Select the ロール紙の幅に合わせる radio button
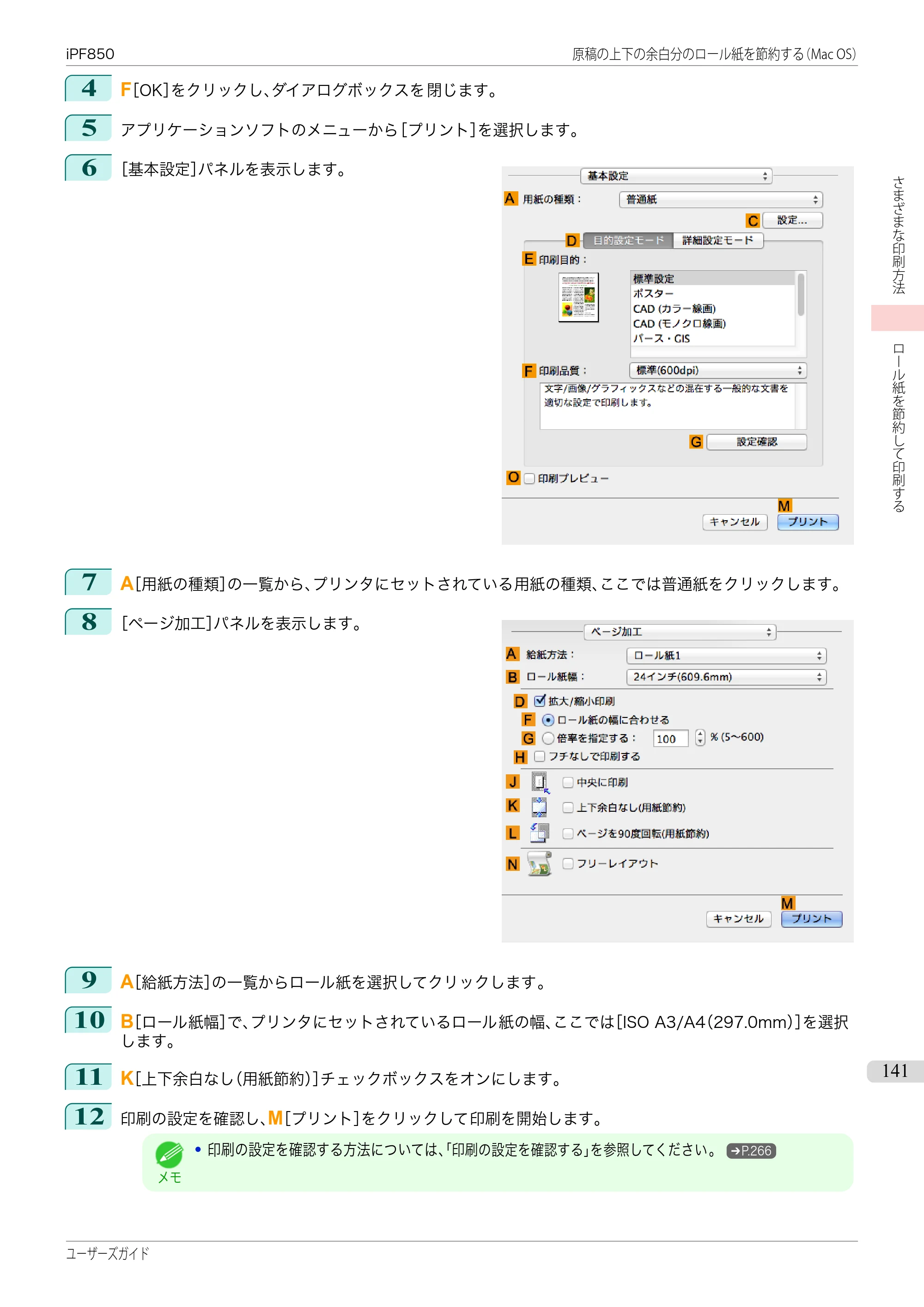The width and height of the screenshot is (924, 1307). [547, 720]
